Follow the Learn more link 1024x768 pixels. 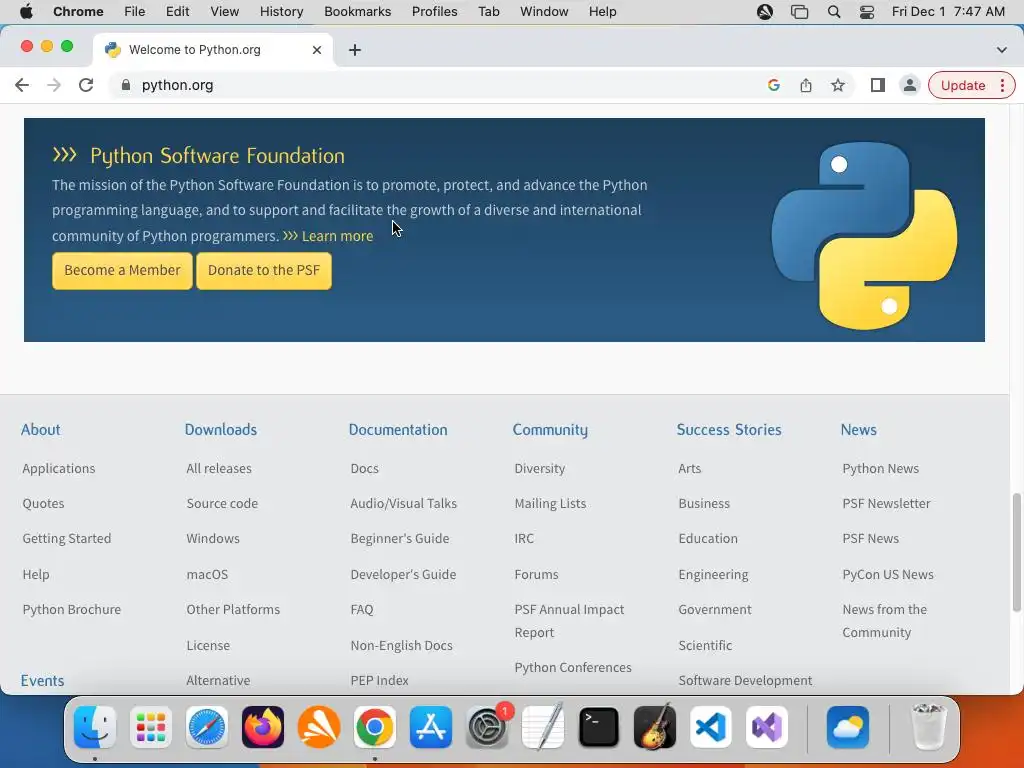pyautogui.click(x=337, y=236)
